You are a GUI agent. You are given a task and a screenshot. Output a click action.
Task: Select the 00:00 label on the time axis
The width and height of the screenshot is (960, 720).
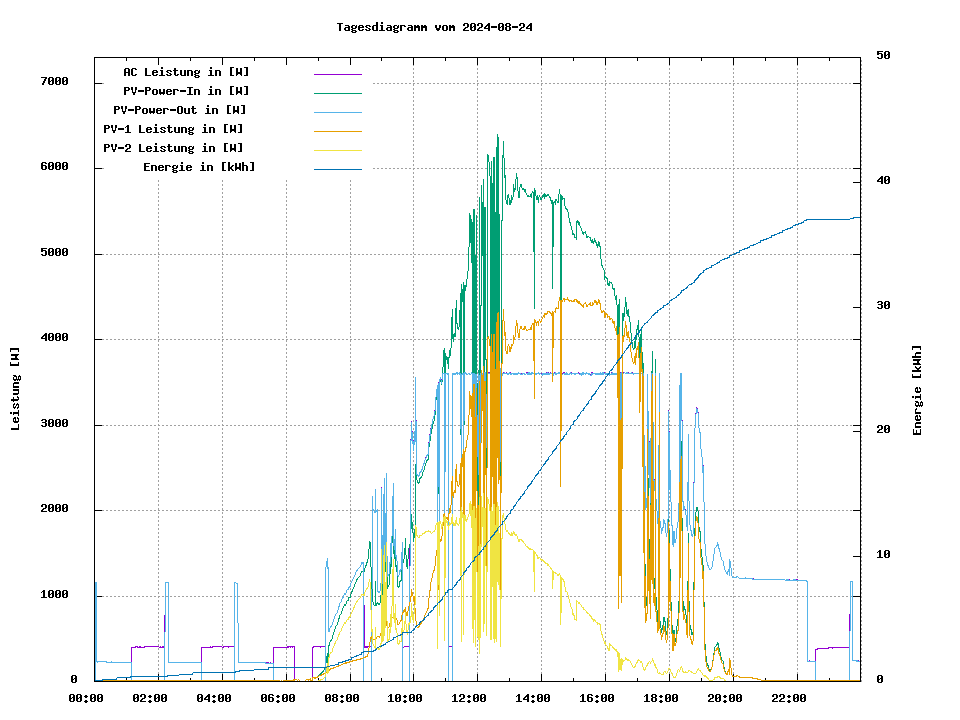click(86, 698)
